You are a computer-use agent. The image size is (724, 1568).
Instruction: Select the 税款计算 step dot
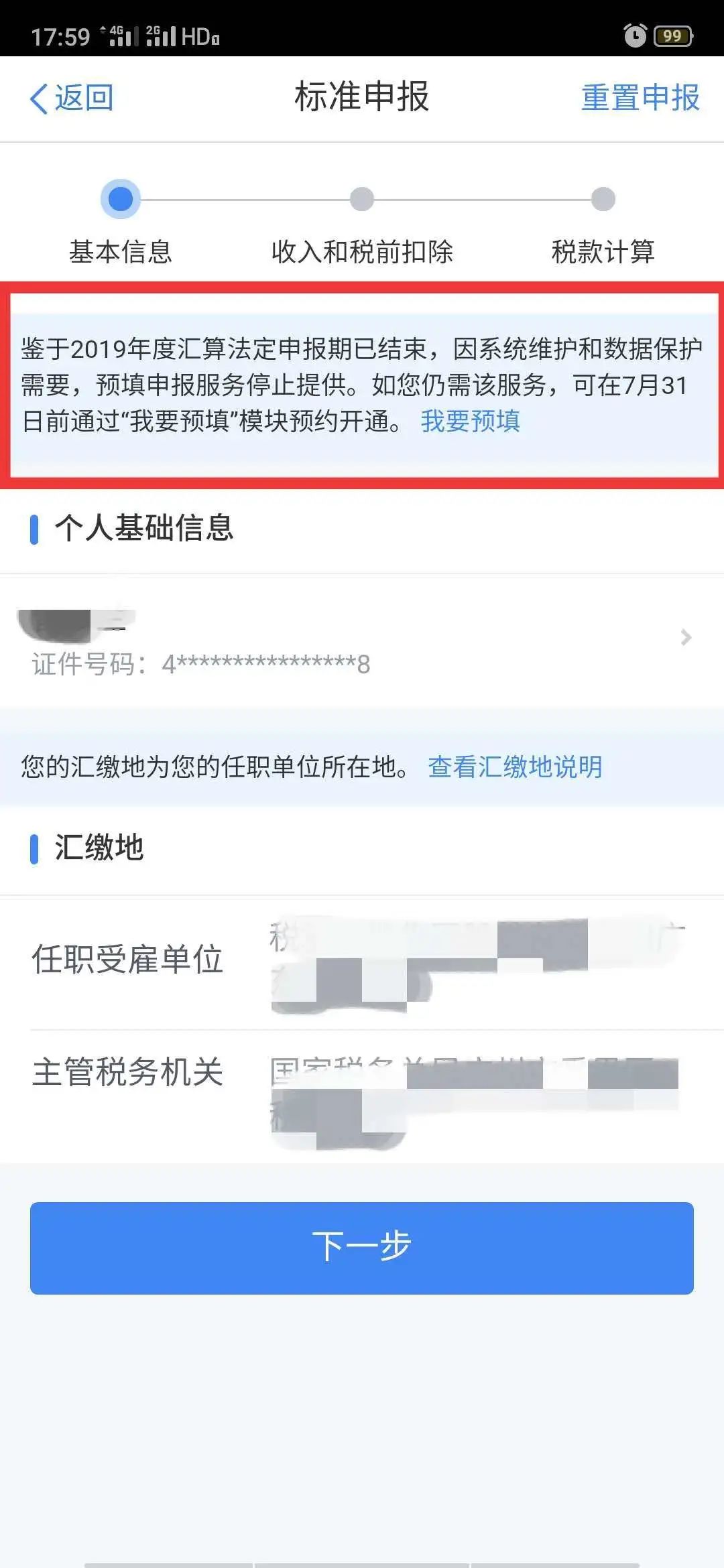[x=603, y=199]
